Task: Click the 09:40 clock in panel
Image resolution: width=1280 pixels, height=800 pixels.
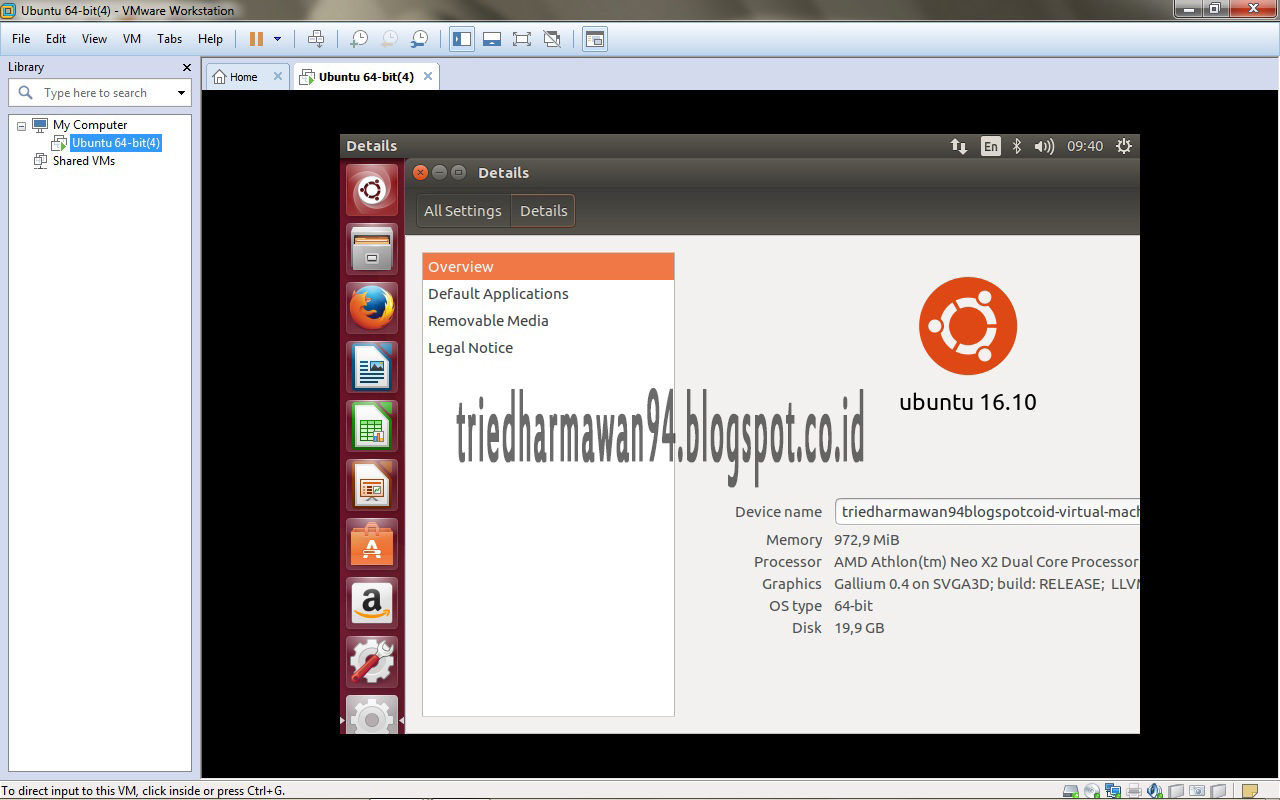Action: [x=1085, y=146]
